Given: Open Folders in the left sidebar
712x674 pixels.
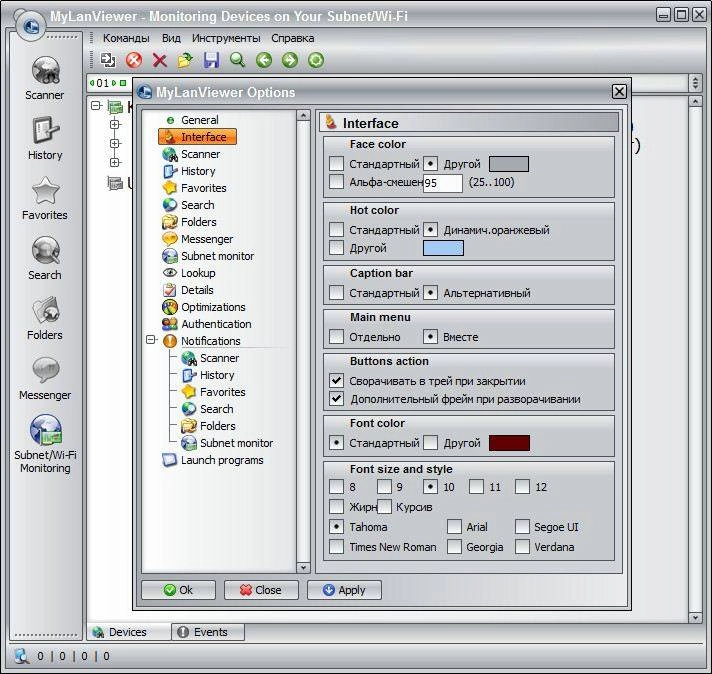Looking at the screenshot, I should [45, 310].
